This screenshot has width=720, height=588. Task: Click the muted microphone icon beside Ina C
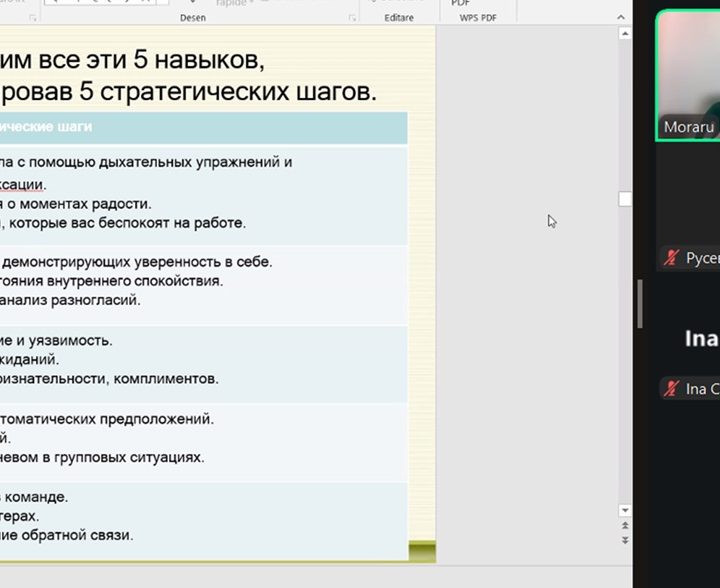pos(671,389)
